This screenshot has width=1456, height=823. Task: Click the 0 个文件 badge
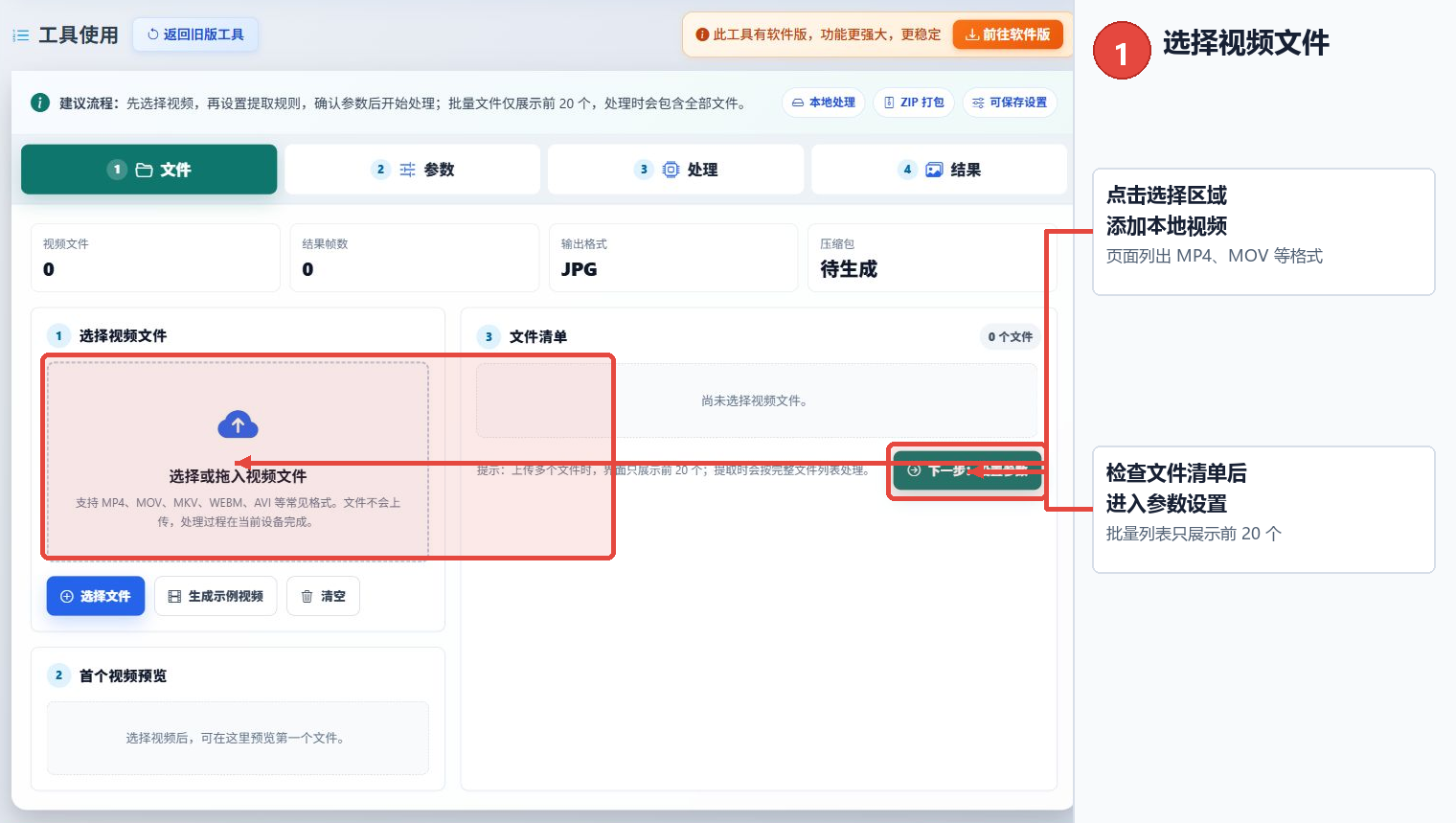point(1011,336)
